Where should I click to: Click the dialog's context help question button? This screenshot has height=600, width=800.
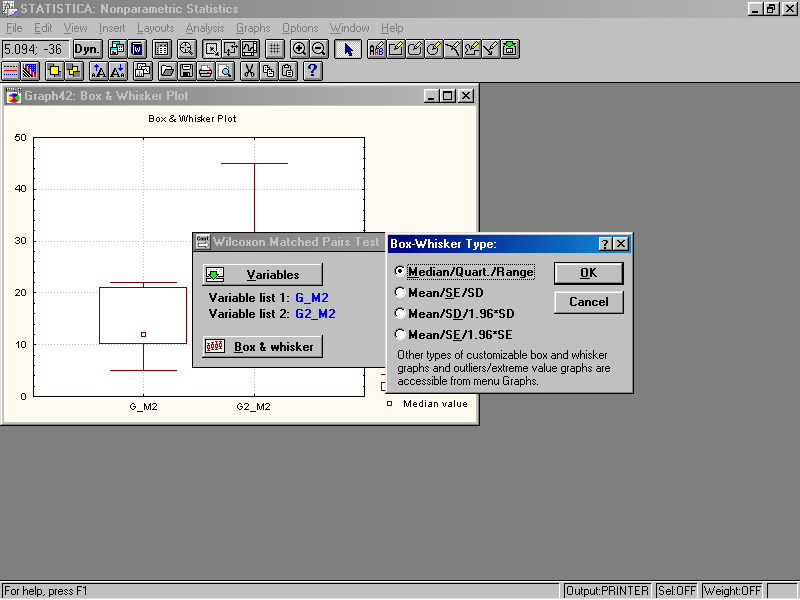point(605,244)
